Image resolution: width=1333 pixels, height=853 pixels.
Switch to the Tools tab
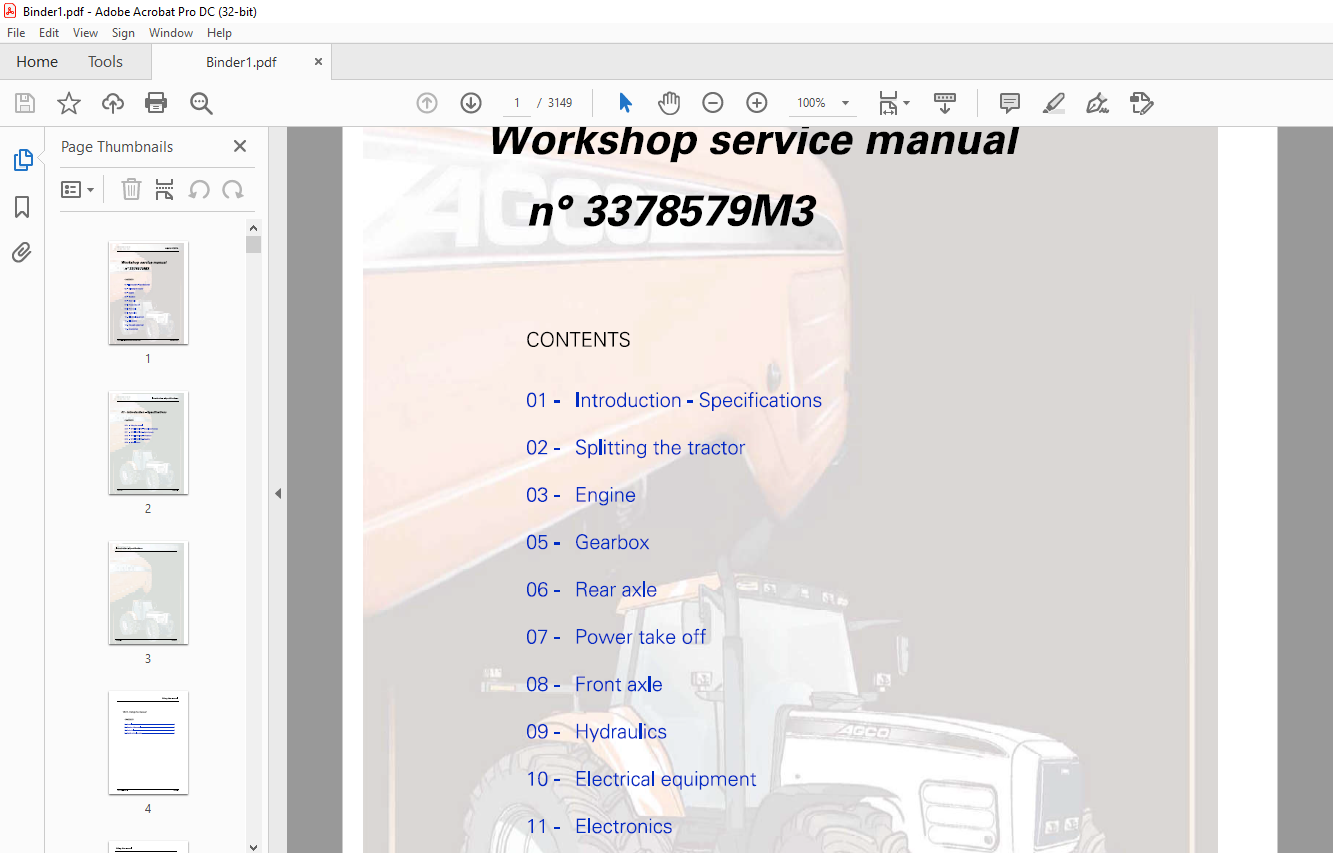click(x=105, y=62)
